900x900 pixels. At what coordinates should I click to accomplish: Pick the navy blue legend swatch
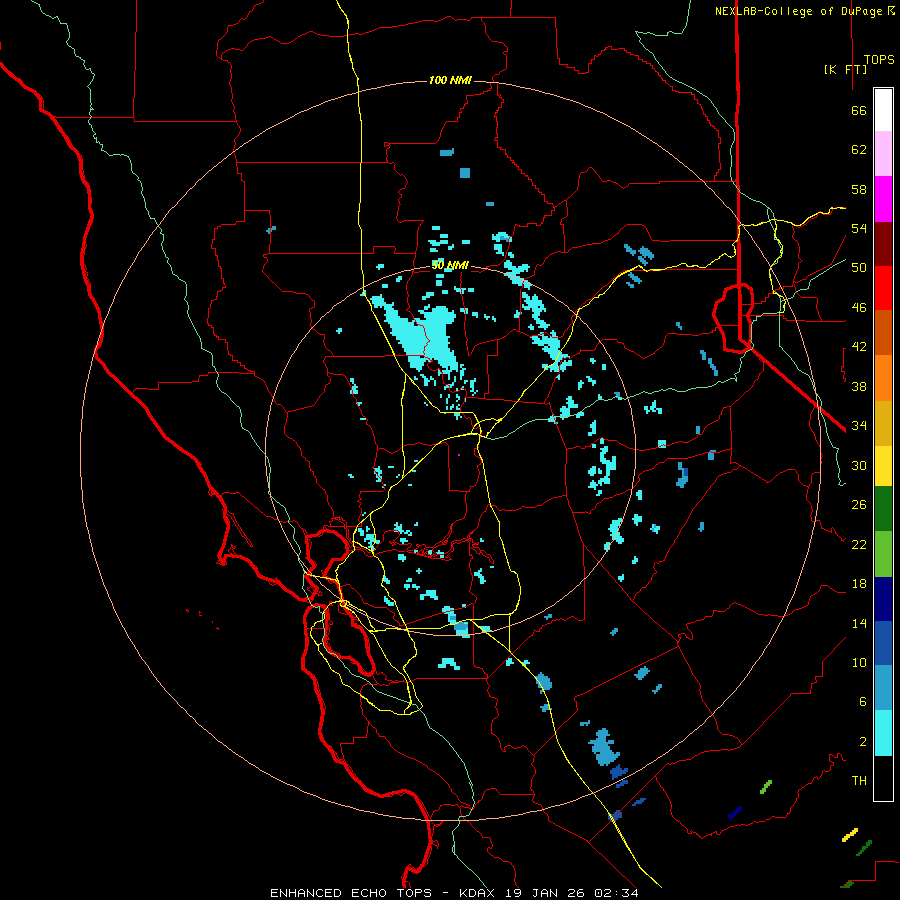tap(883, 599)
